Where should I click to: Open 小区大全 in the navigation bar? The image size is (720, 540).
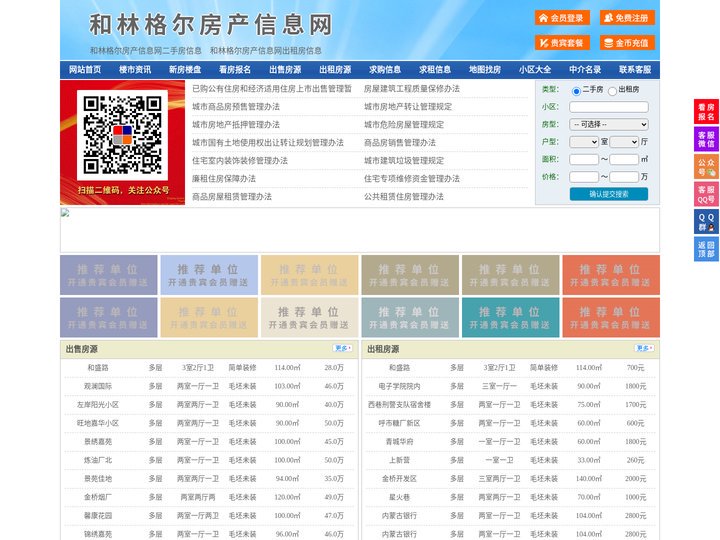pos(535,70)
